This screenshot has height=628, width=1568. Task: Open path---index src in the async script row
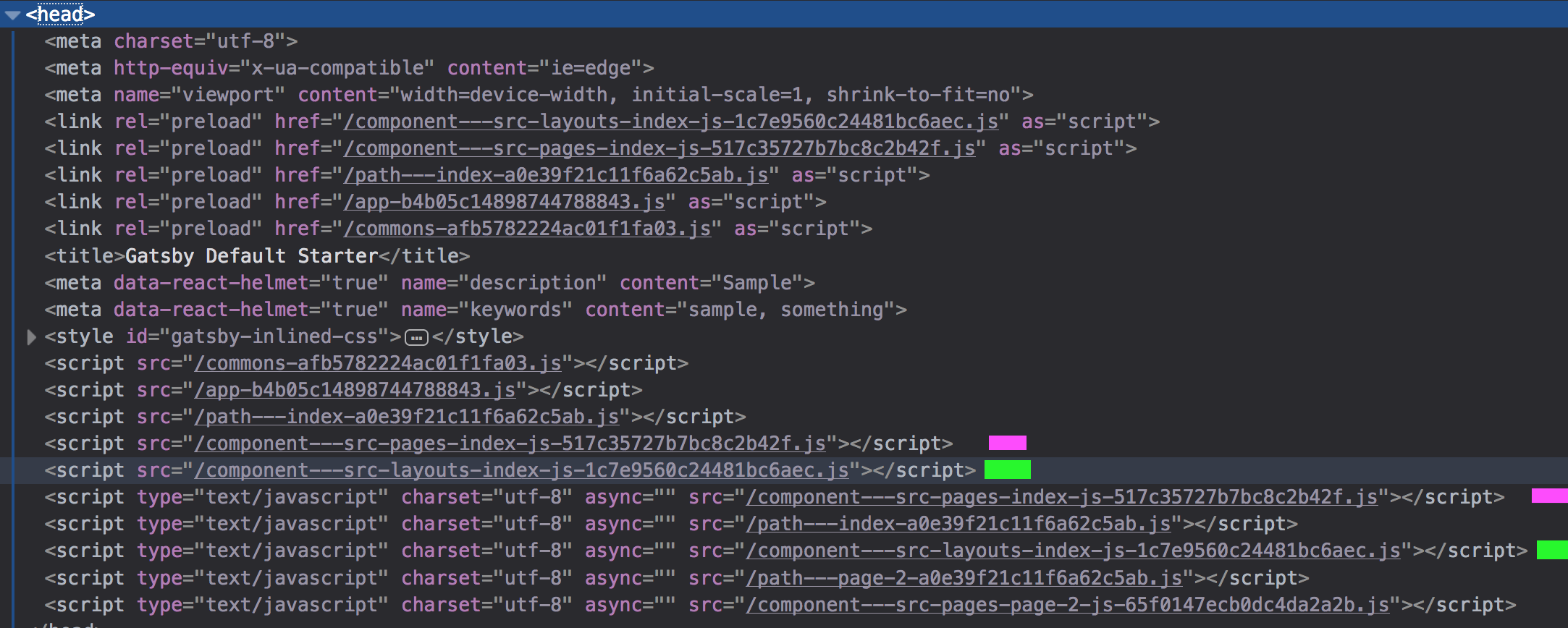[958, 524]
